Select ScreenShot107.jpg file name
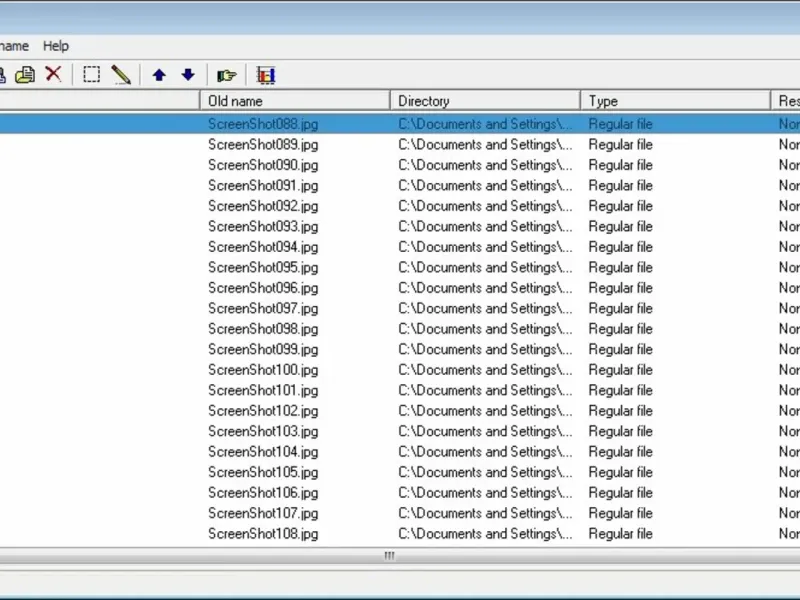This screenshot has width=800, height=600. click(263, 513)
